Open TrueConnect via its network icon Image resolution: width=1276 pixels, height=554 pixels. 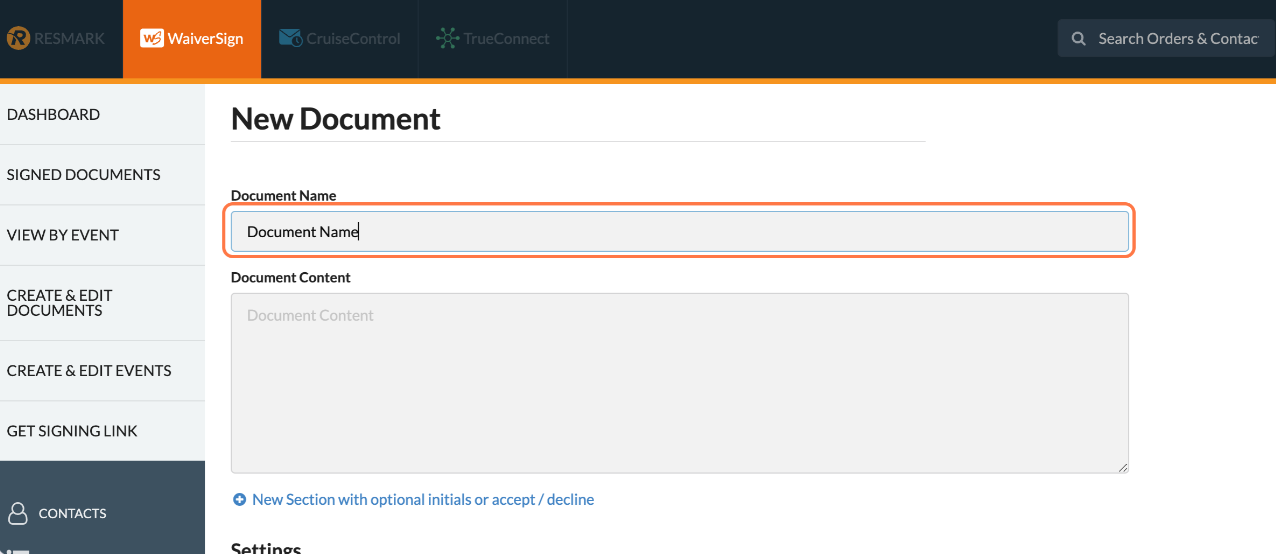[x=447, y=39]
